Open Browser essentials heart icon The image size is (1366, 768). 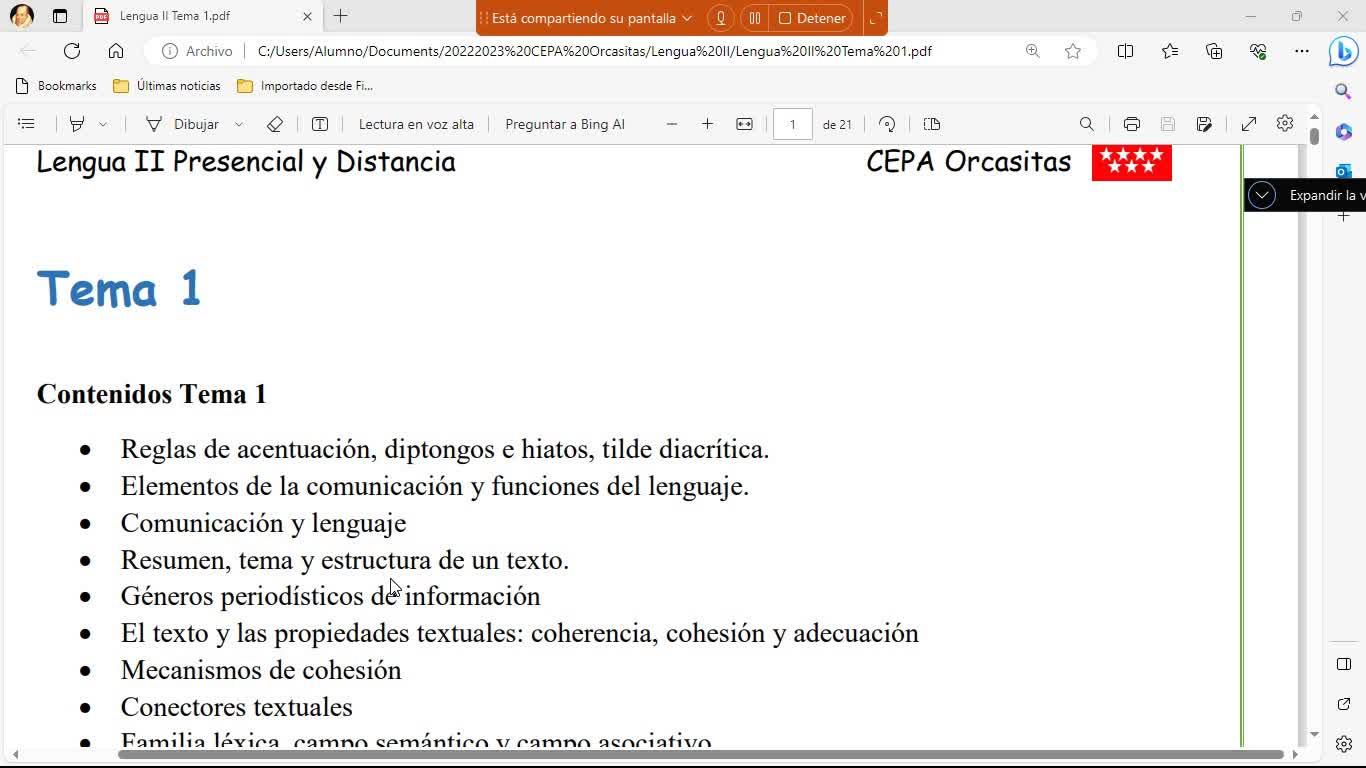(x=1258, y=51)
